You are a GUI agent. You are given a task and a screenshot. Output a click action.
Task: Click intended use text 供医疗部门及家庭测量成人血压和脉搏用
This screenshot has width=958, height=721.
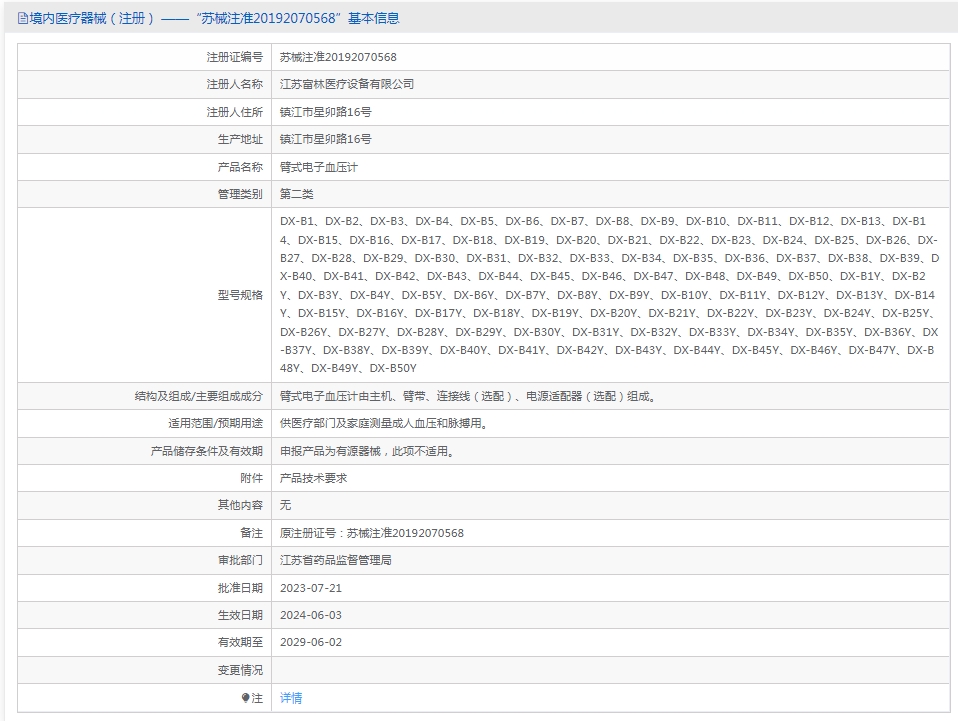tap(384, 423)
